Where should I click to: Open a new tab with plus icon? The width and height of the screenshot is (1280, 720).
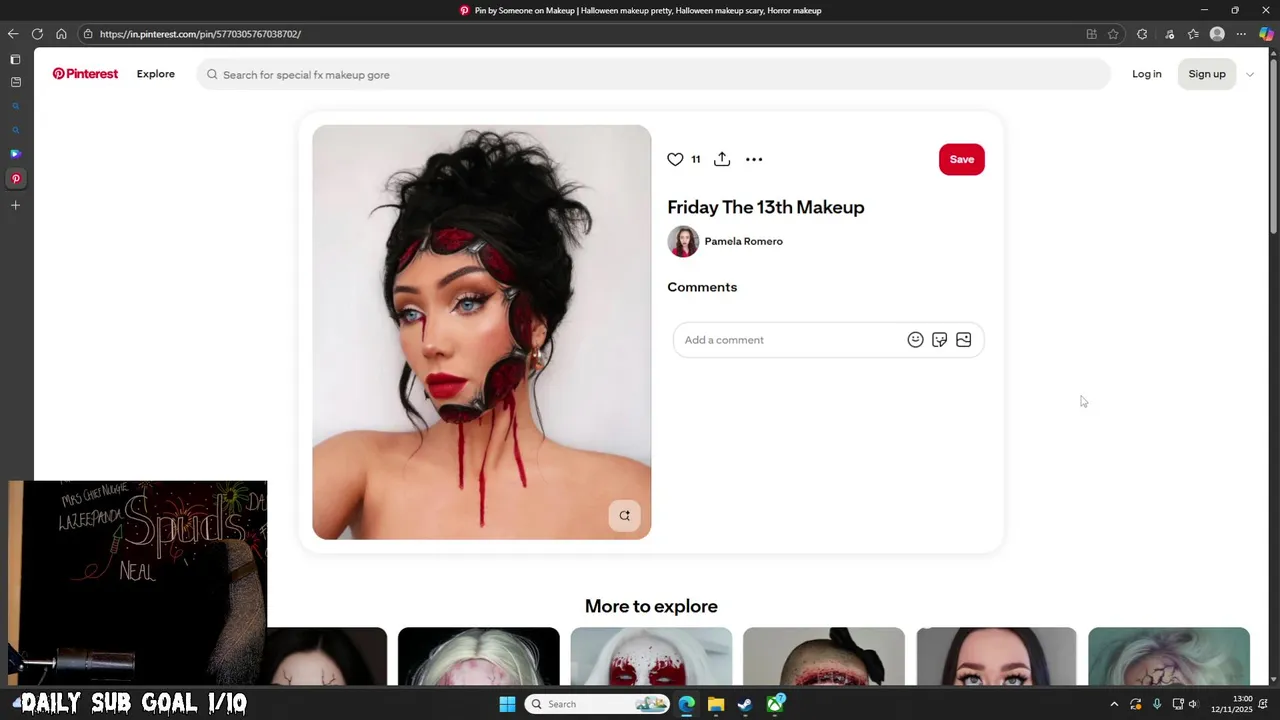tap(15, 205)
